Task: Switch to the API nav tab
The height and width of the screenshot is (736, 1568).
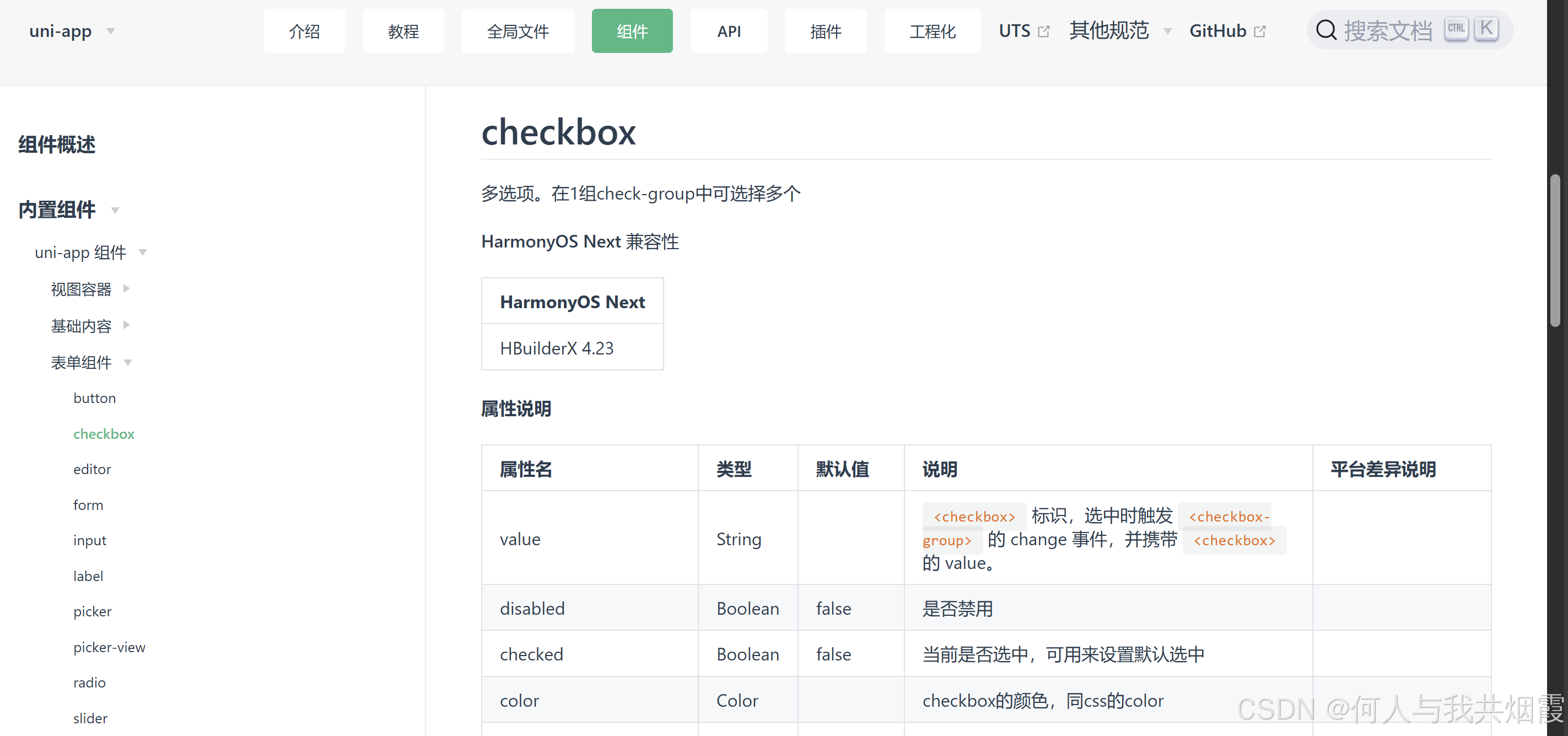Action: click(x=728, y=31)
